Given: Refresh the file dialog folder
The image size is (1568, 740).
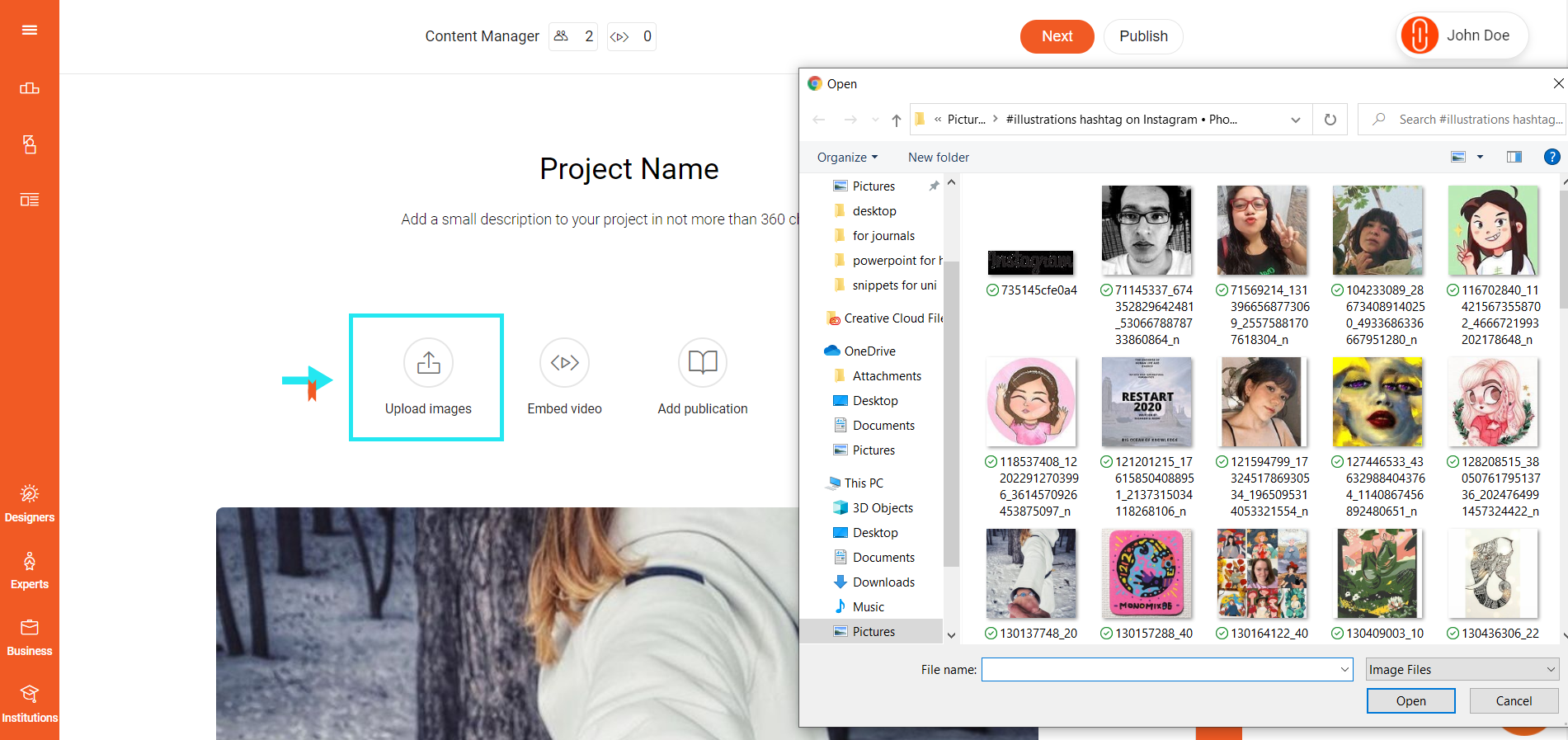Looking at the screenshot, I should (x=1330, y=120).
